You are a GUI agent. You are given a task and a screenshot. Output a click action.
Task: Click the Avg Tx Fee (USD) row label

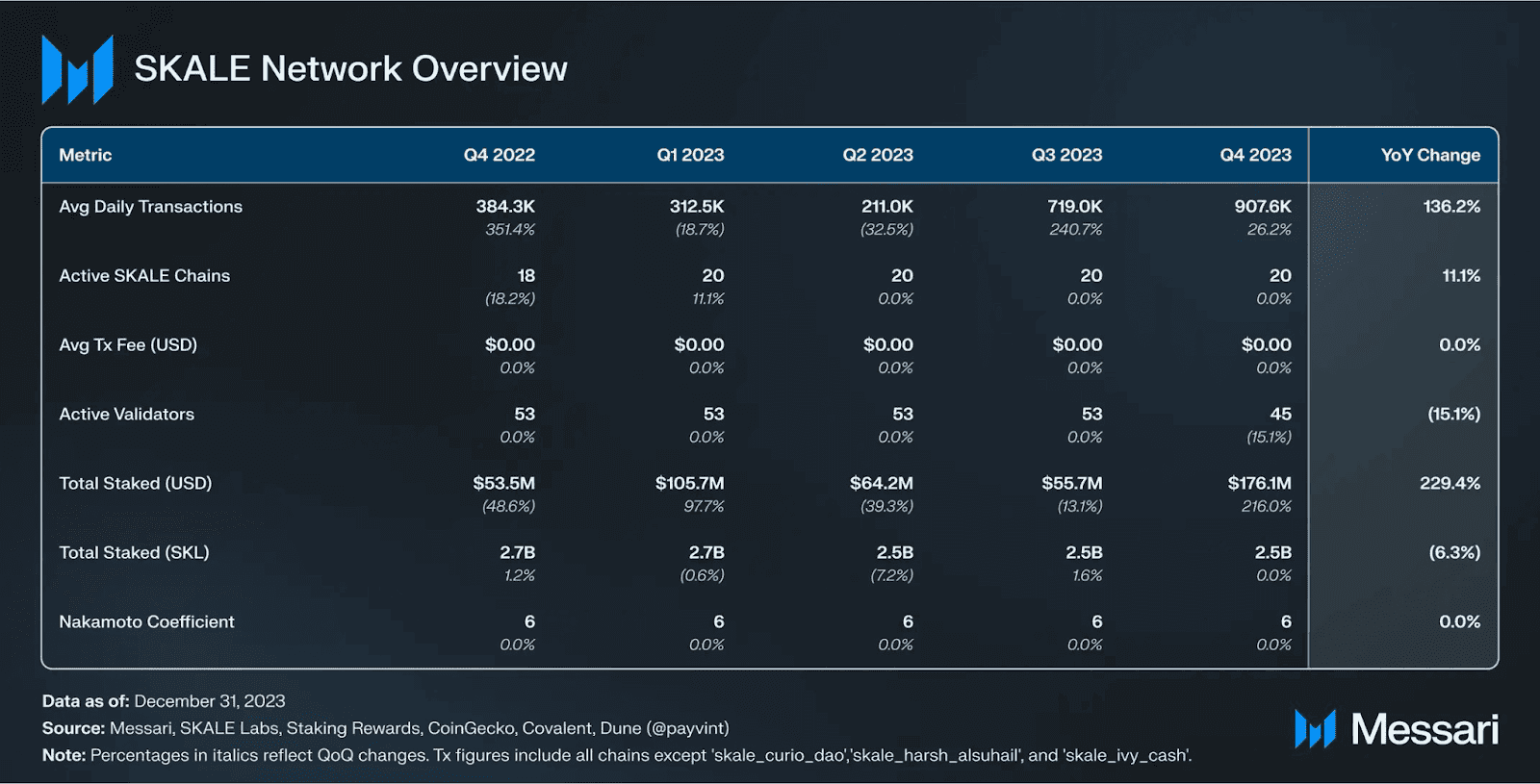pyautogui.click(x=128, y=345)
